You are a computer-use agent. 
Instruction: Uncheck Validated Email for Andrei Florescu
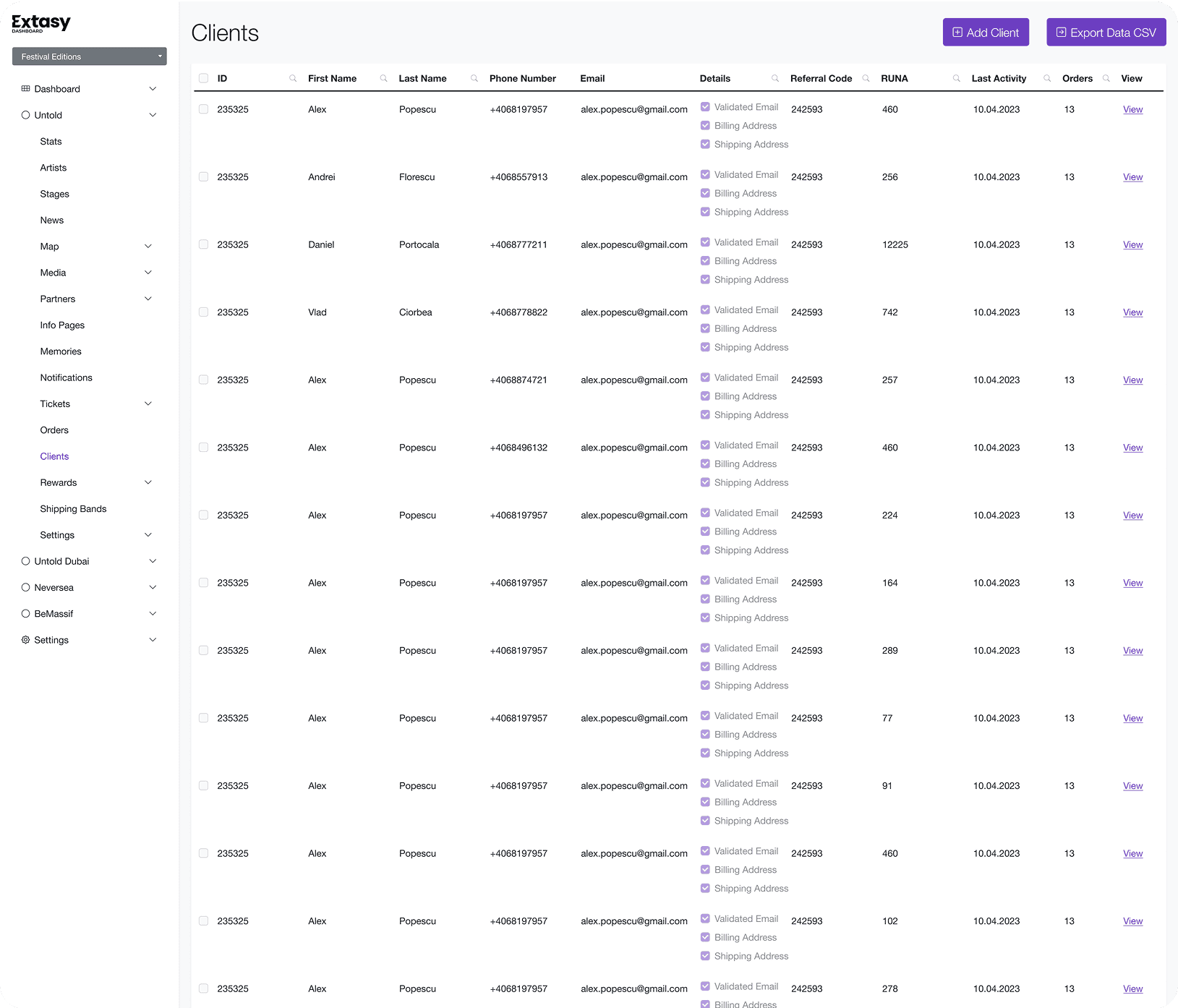click(705, 174)
